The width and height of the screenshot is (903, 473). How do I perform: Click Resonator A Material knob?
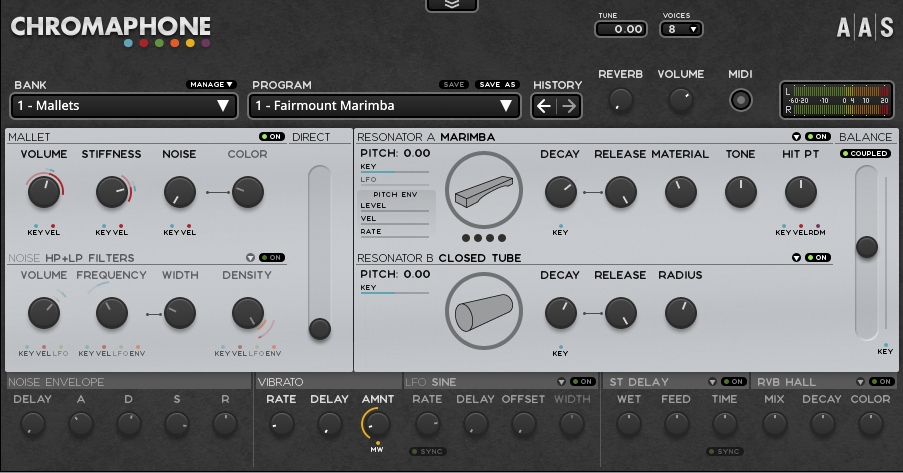pos(681,192)
